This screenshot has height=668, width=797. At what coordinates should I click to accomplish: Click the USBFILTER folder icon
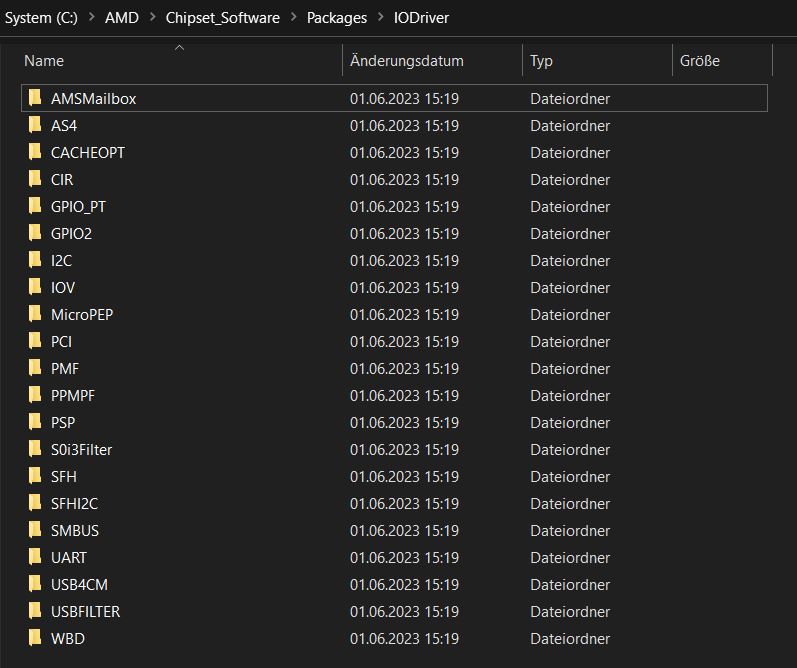[35, 610]
